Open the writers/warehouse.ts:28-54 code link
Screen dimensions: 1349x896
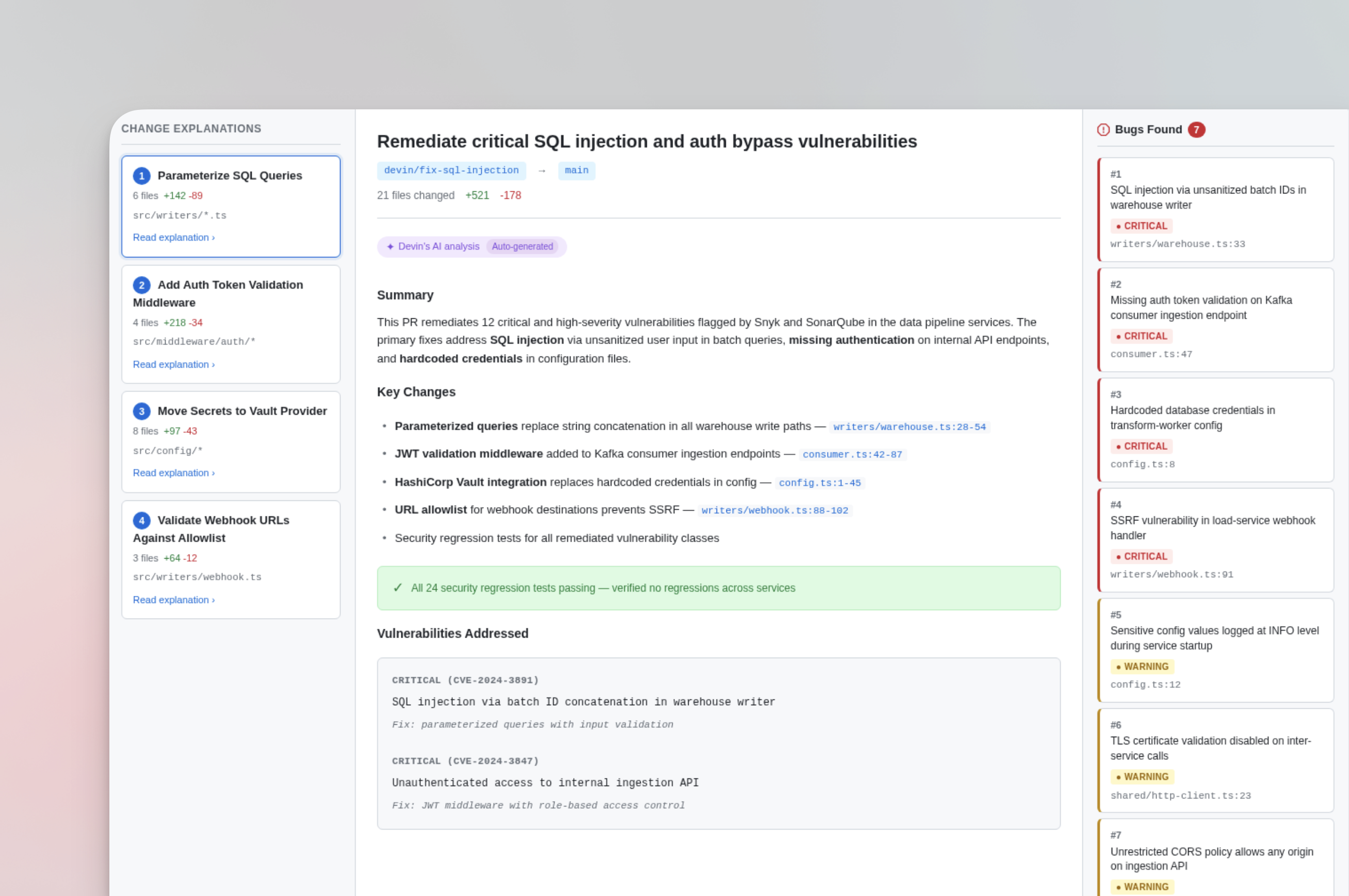[909, 427]
